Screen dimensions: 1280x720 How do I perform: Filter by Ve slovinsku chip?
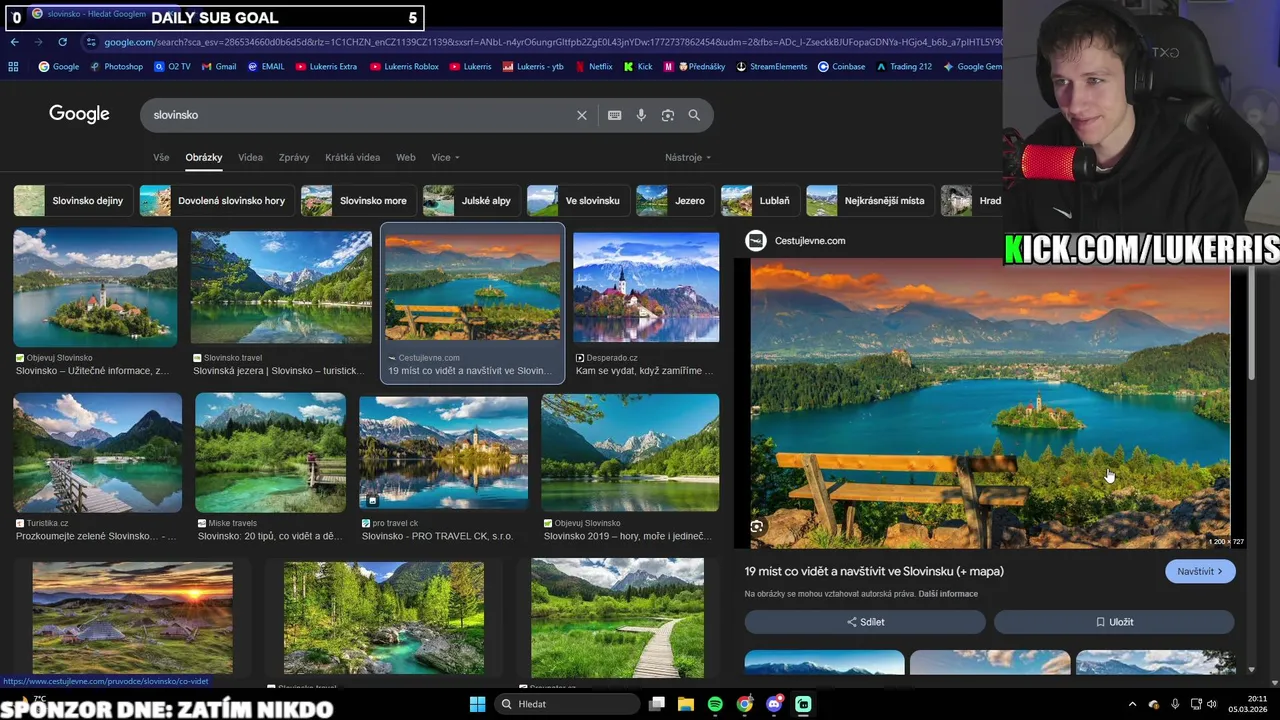(577, 201)
